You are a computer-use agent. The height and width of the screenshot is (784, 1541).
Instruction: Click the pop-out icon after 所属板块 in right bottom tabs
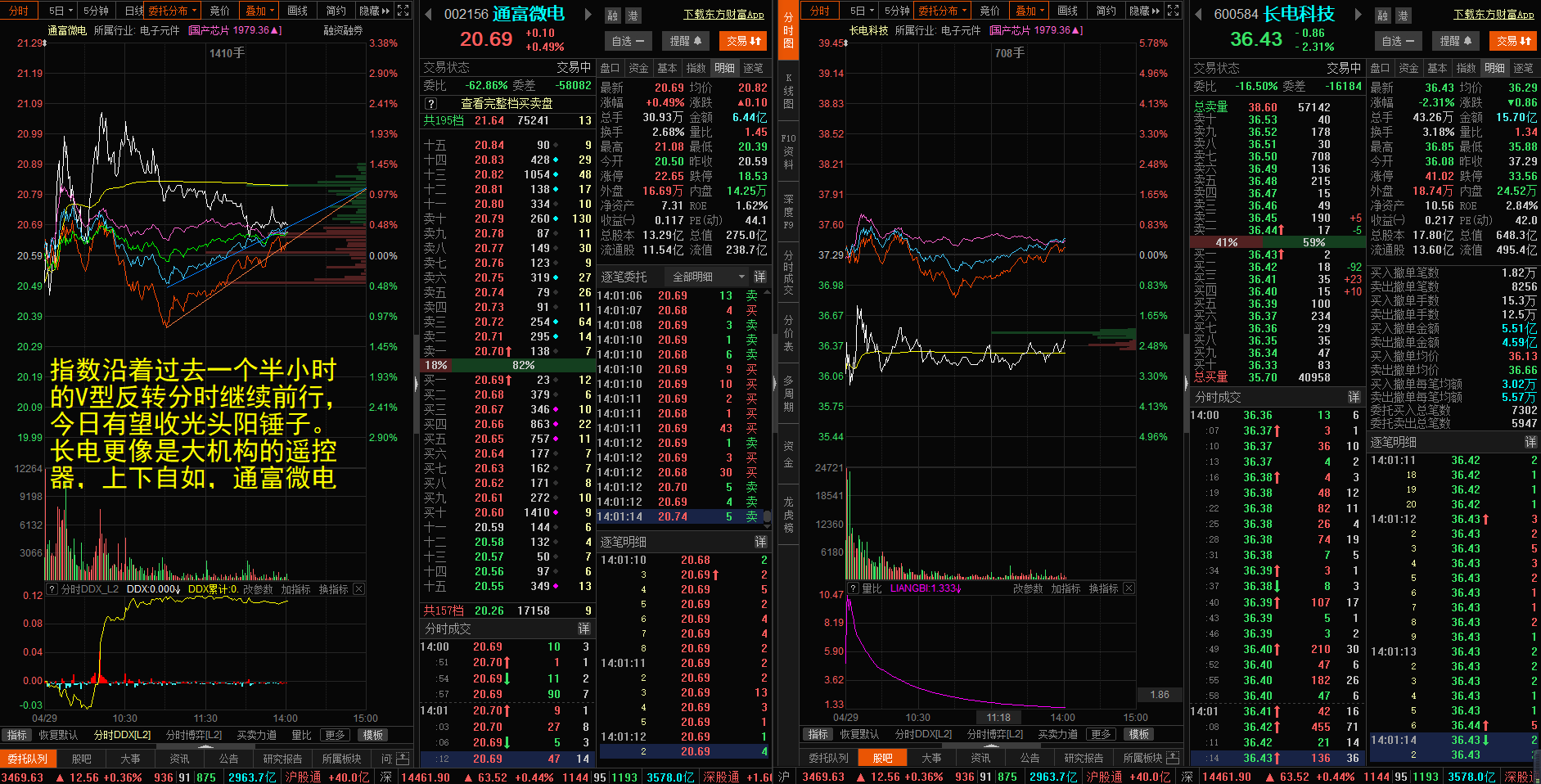(x=1173, y=758)
